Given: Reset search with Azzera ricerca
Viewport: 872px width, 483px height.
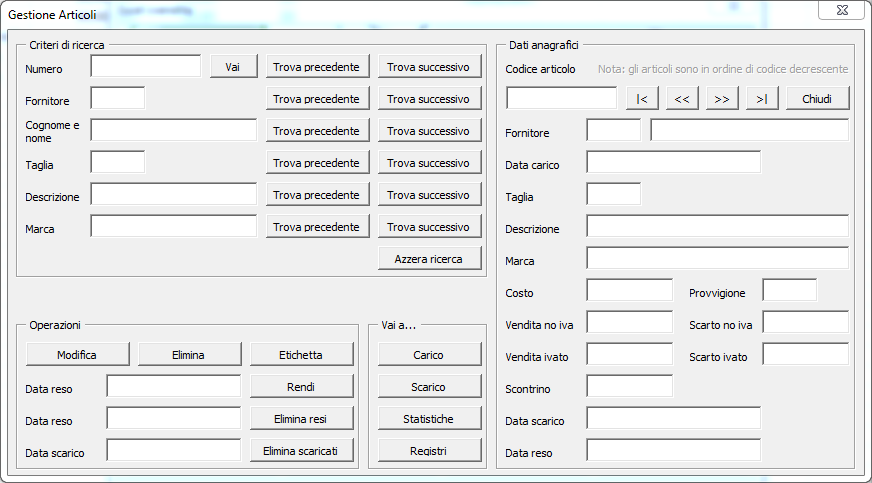Looking at the screenshot, I should [428, 259].
